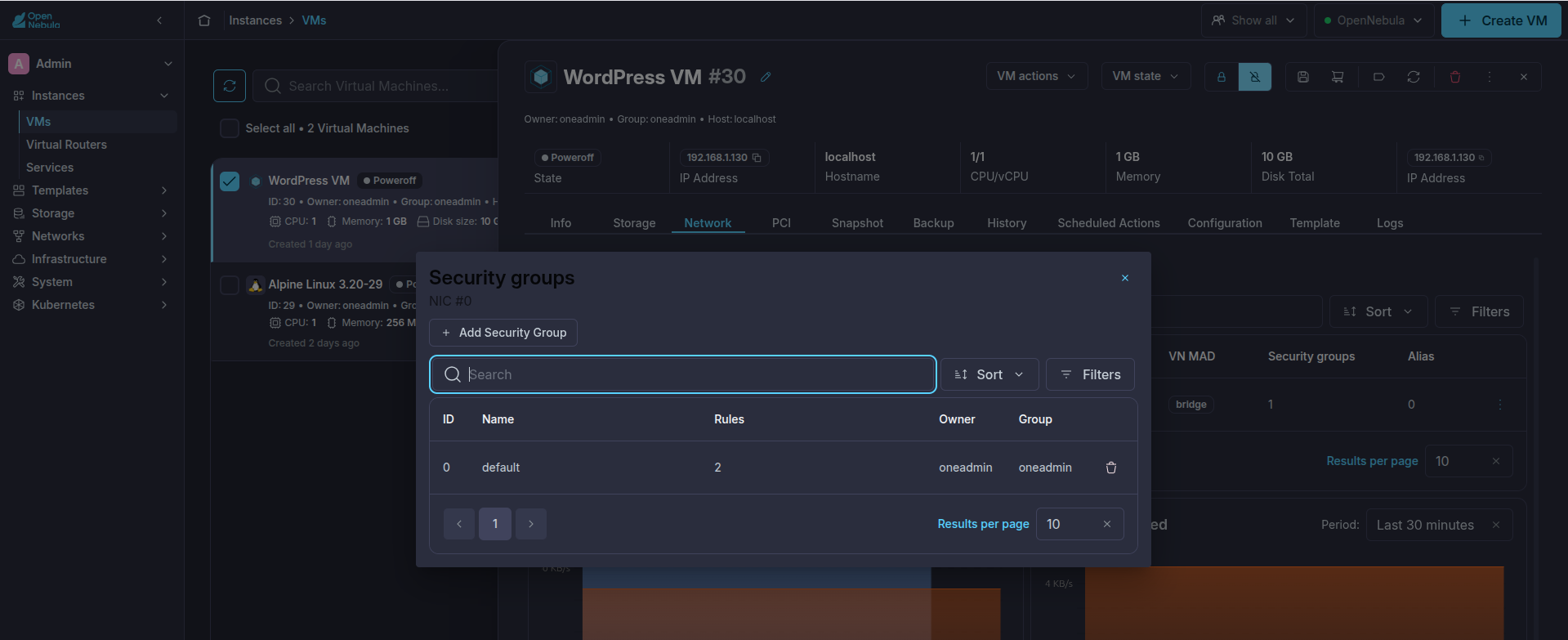Open the Sort dropdown in Security groups
Viewport: 1568px width, 640px height.
click(989, 374)
